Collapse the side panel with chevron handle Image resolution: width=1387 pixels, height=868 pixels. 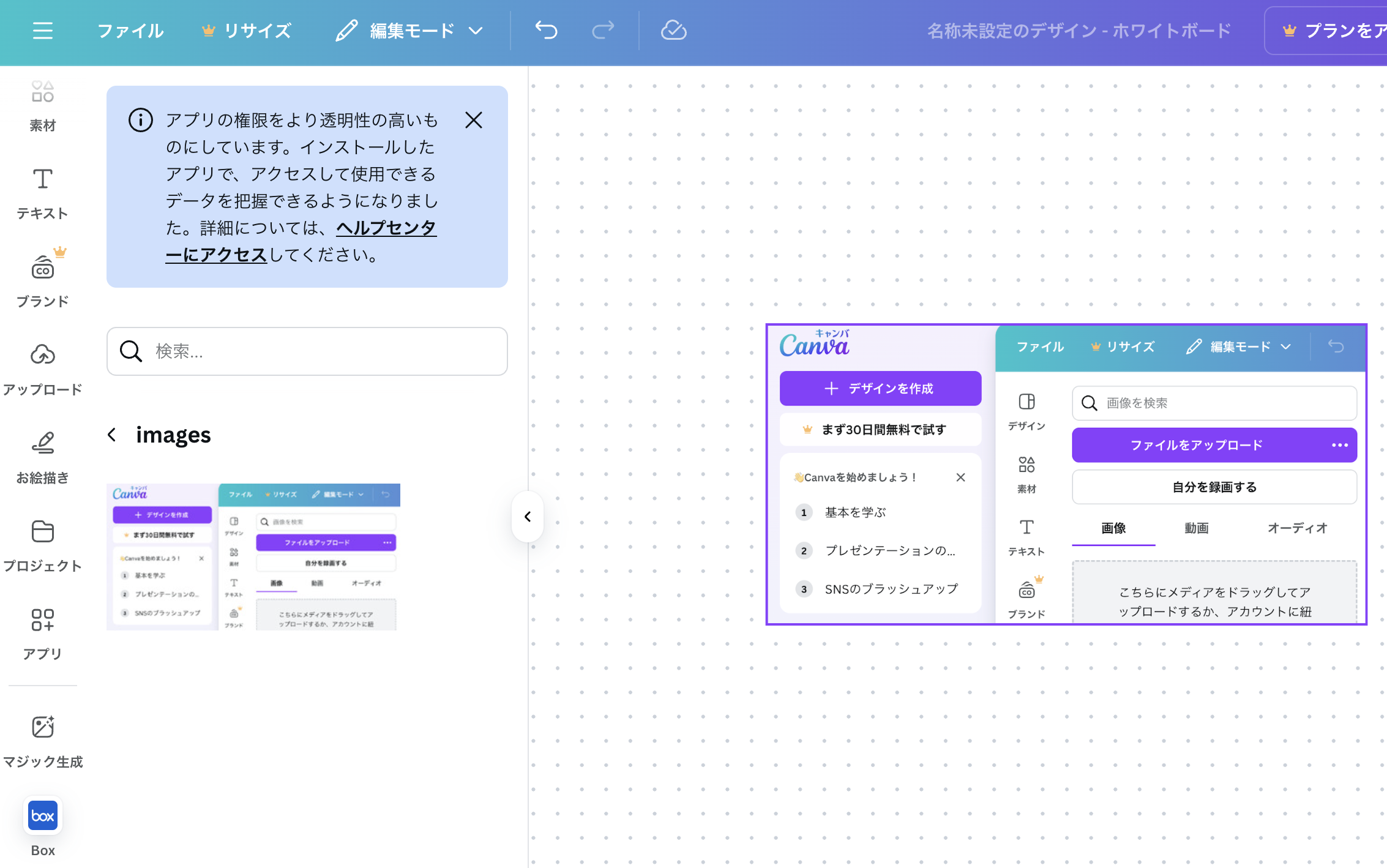(527, 517)
